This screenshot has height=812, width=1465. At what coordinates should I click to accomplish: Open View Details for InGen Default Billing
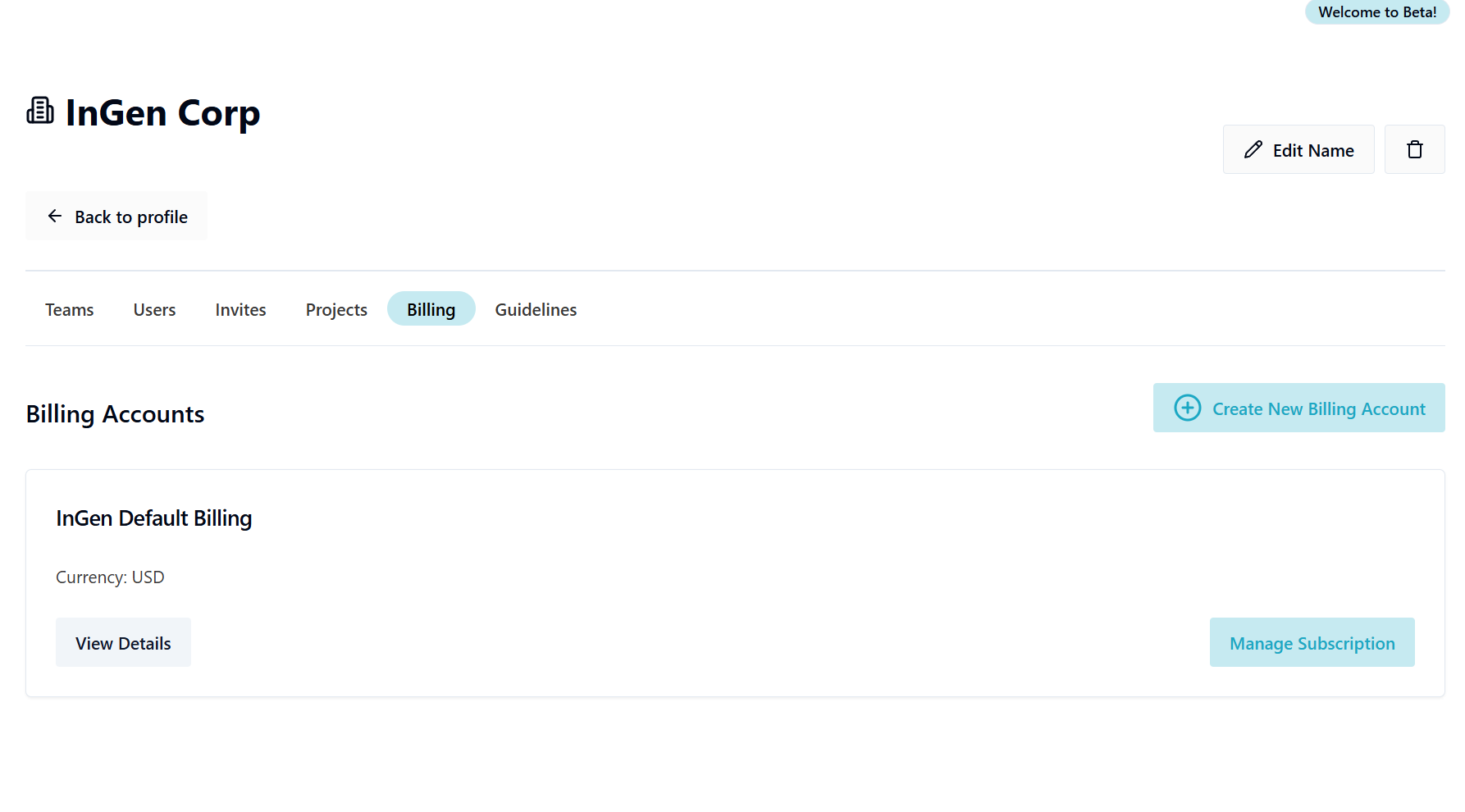coord(123,643)
